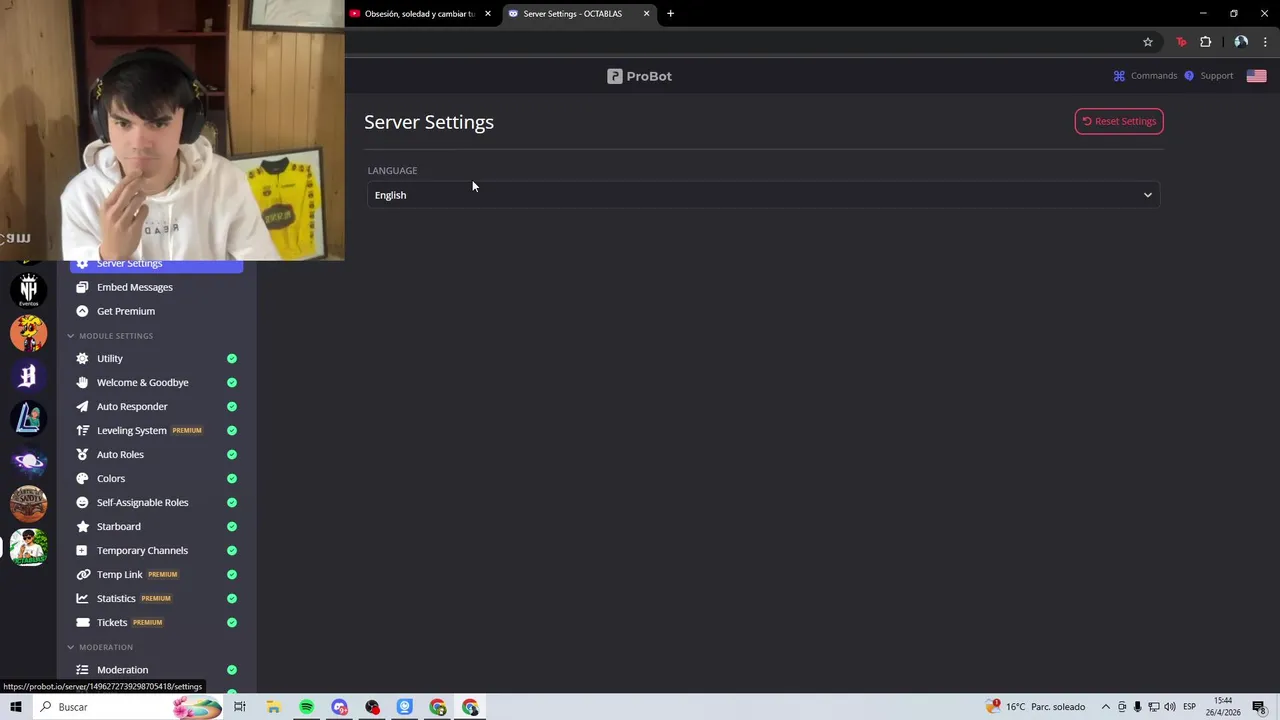
Task: Toggle the Welcome & Goodbye status check
Action: click(232, 382)
